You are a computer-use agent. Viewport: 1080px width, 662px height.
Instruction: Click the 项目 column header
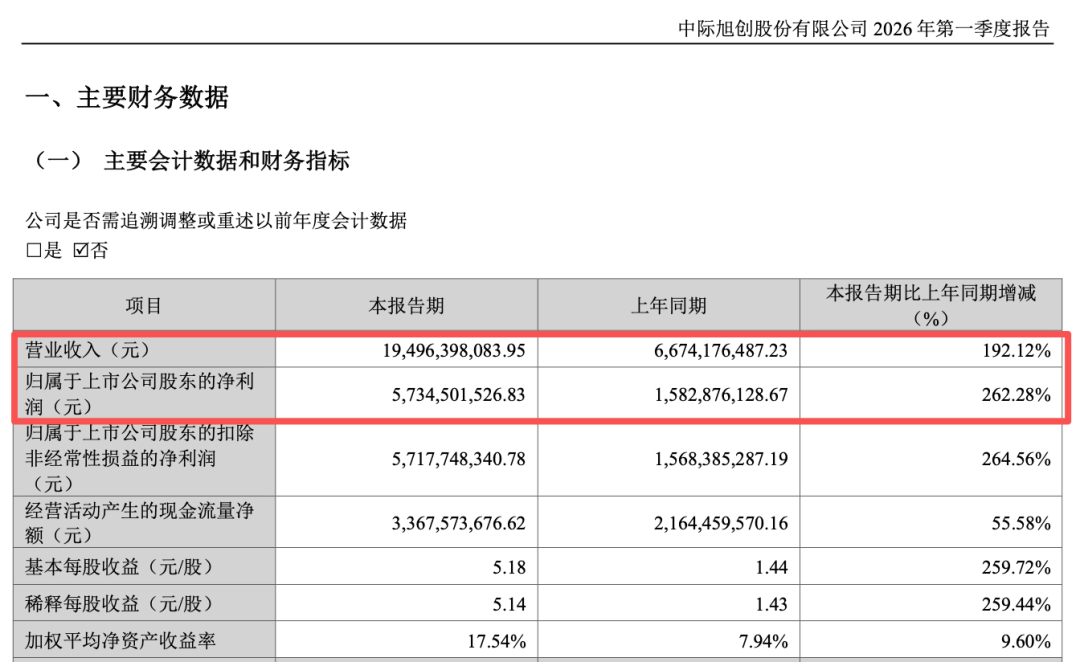(144, 305)
